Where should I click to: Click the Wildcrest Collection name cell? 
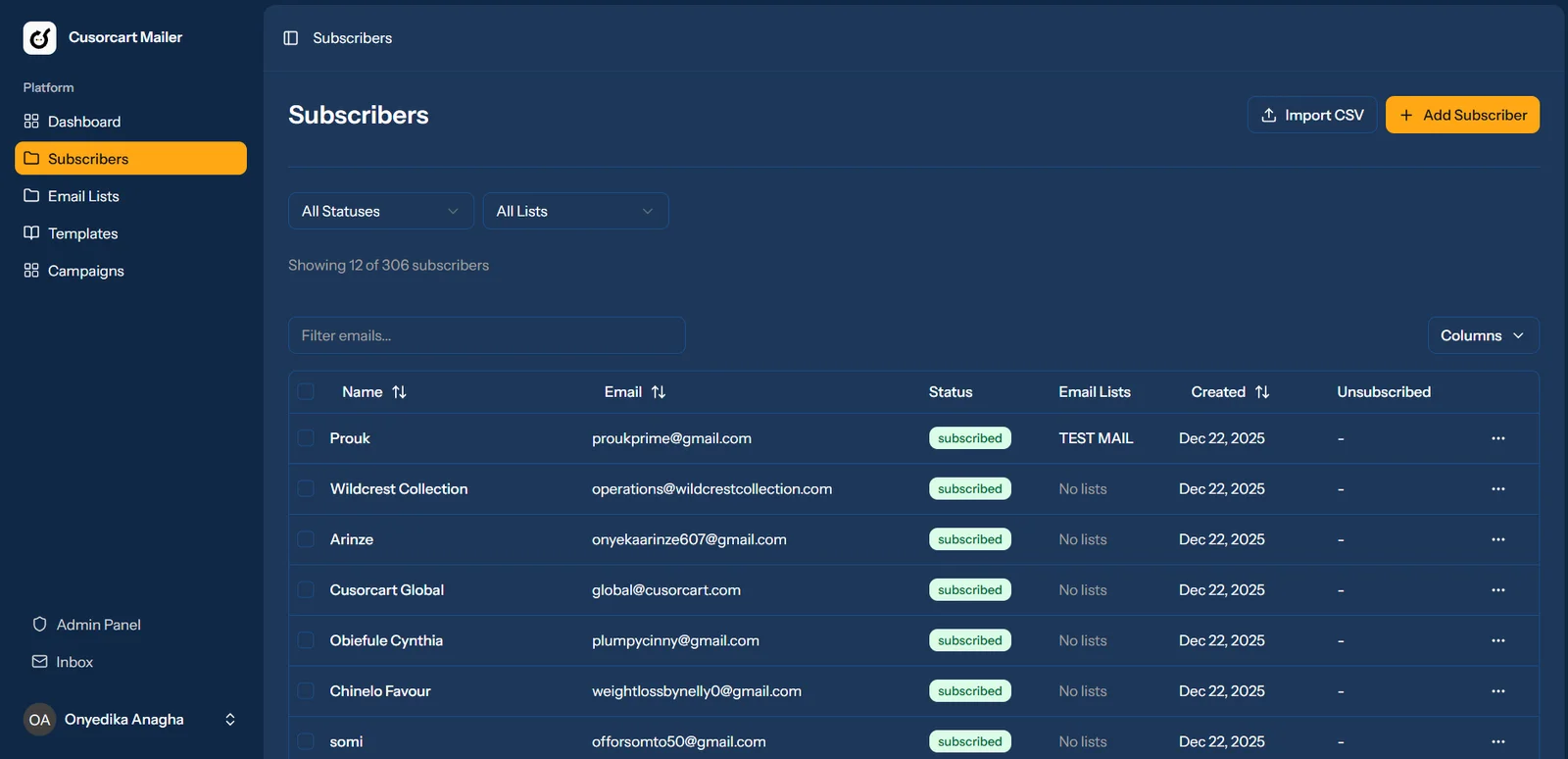(399, 489)
